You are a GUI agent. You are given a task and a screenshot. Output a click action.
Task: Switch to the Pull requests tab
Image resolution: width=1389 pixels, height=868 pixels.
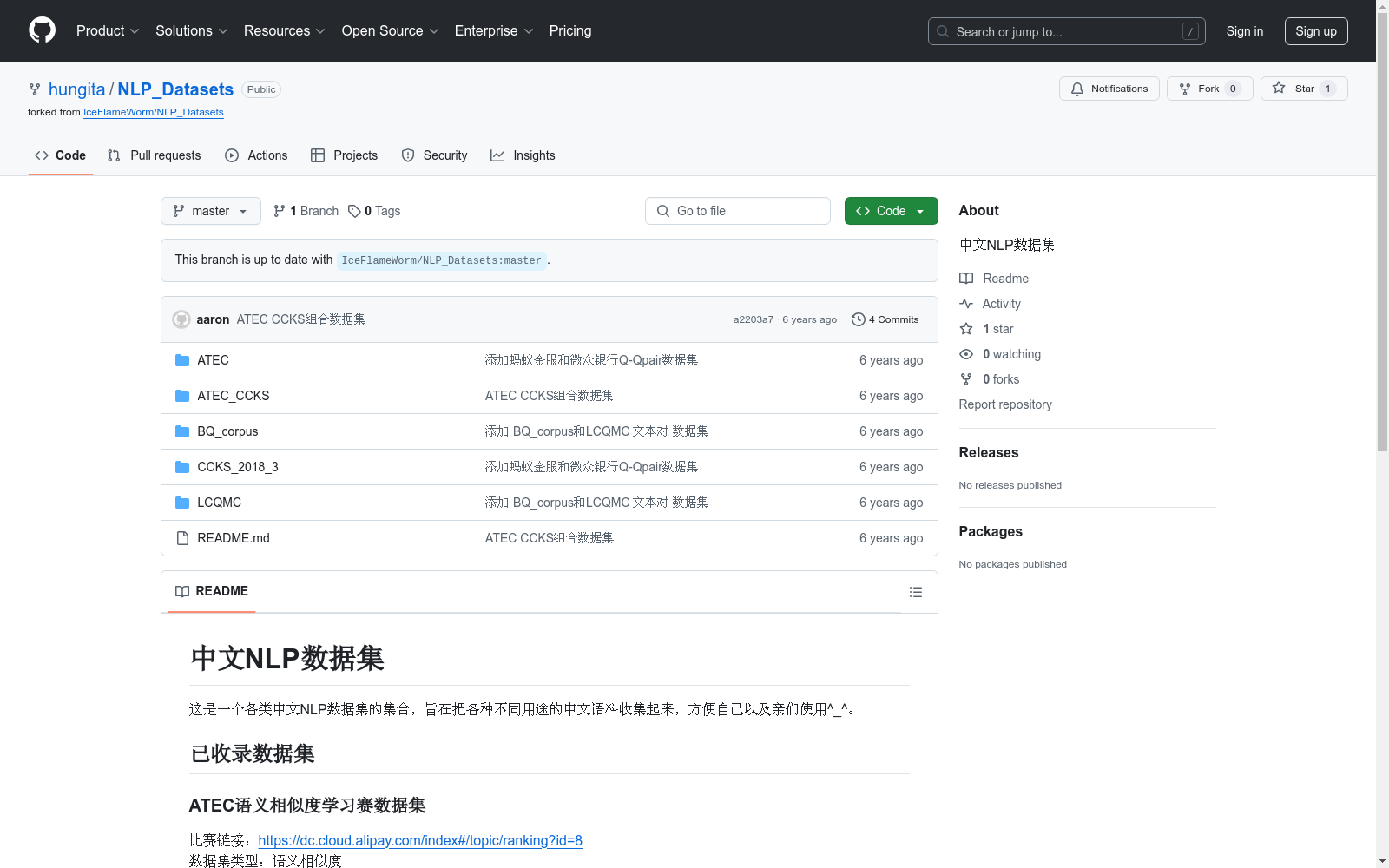click(154, 155)
